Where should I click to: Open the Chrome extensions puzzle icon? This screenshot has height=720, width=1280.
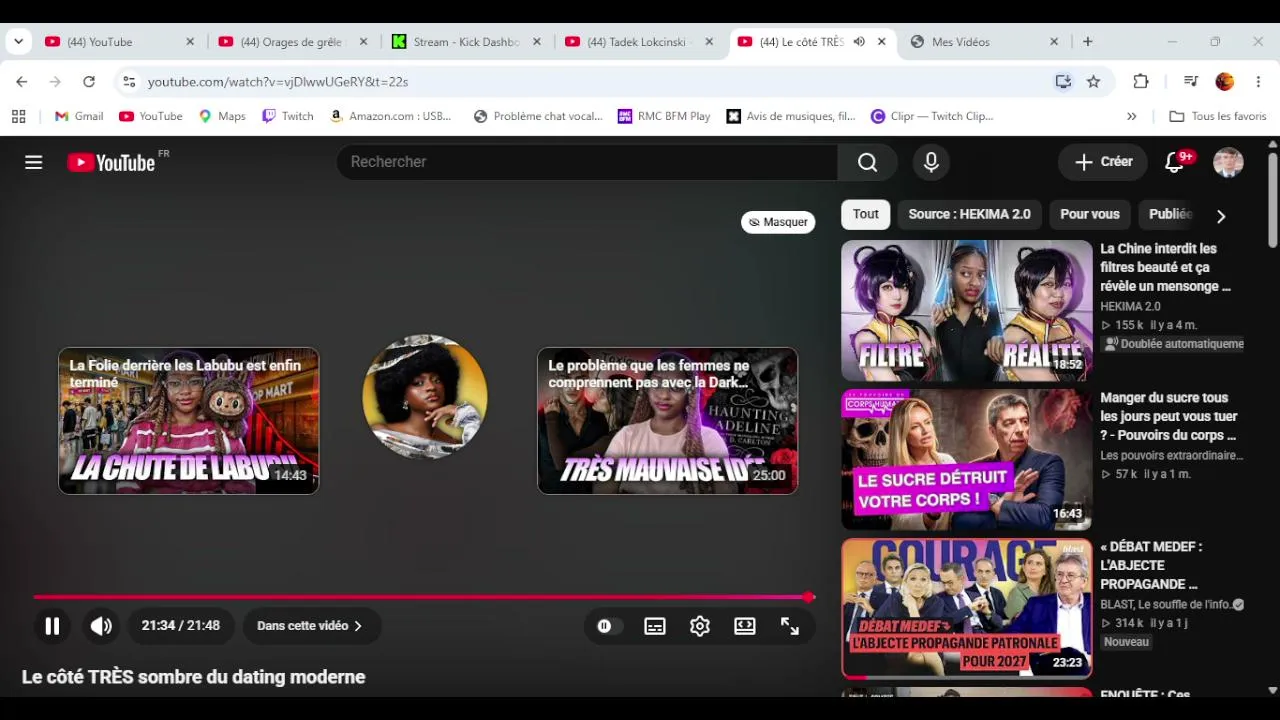tap(1141, 82)
